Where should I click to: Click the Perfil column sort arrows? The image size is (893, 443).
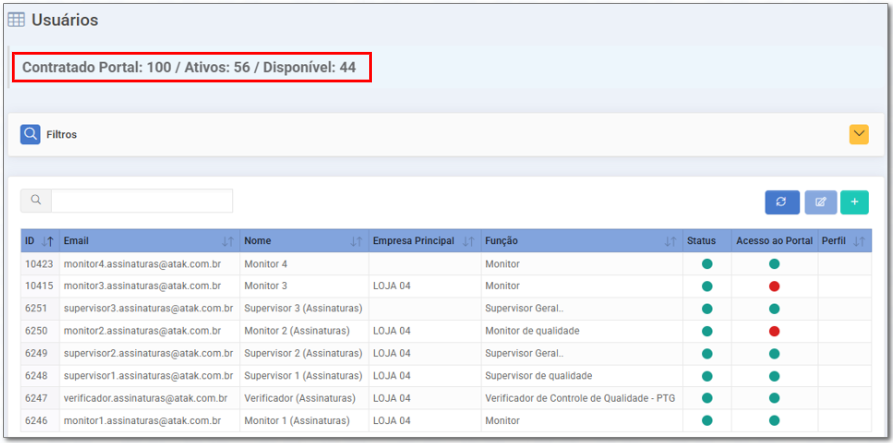coord(858,241)
